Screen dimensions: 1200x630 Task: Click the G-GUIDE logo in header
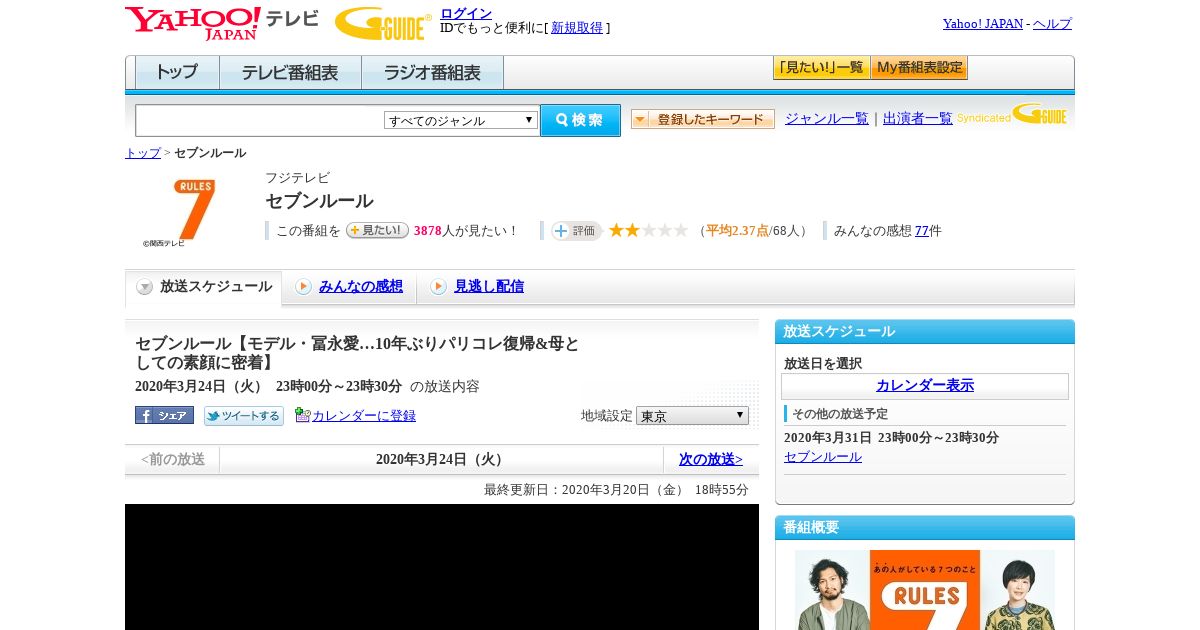pos(383,23)
